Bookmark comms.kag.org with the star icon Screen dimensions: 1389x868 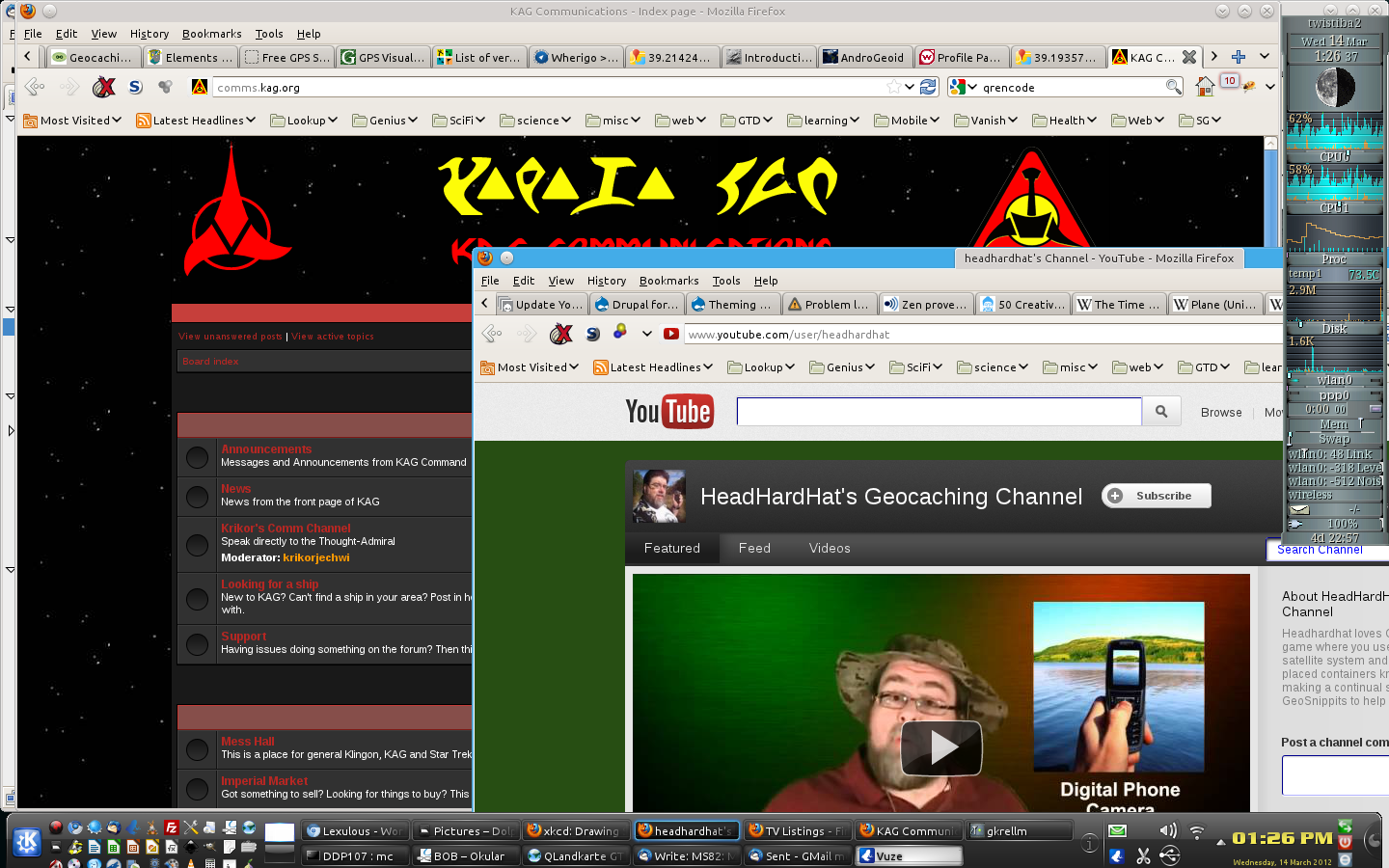[894, 87]
